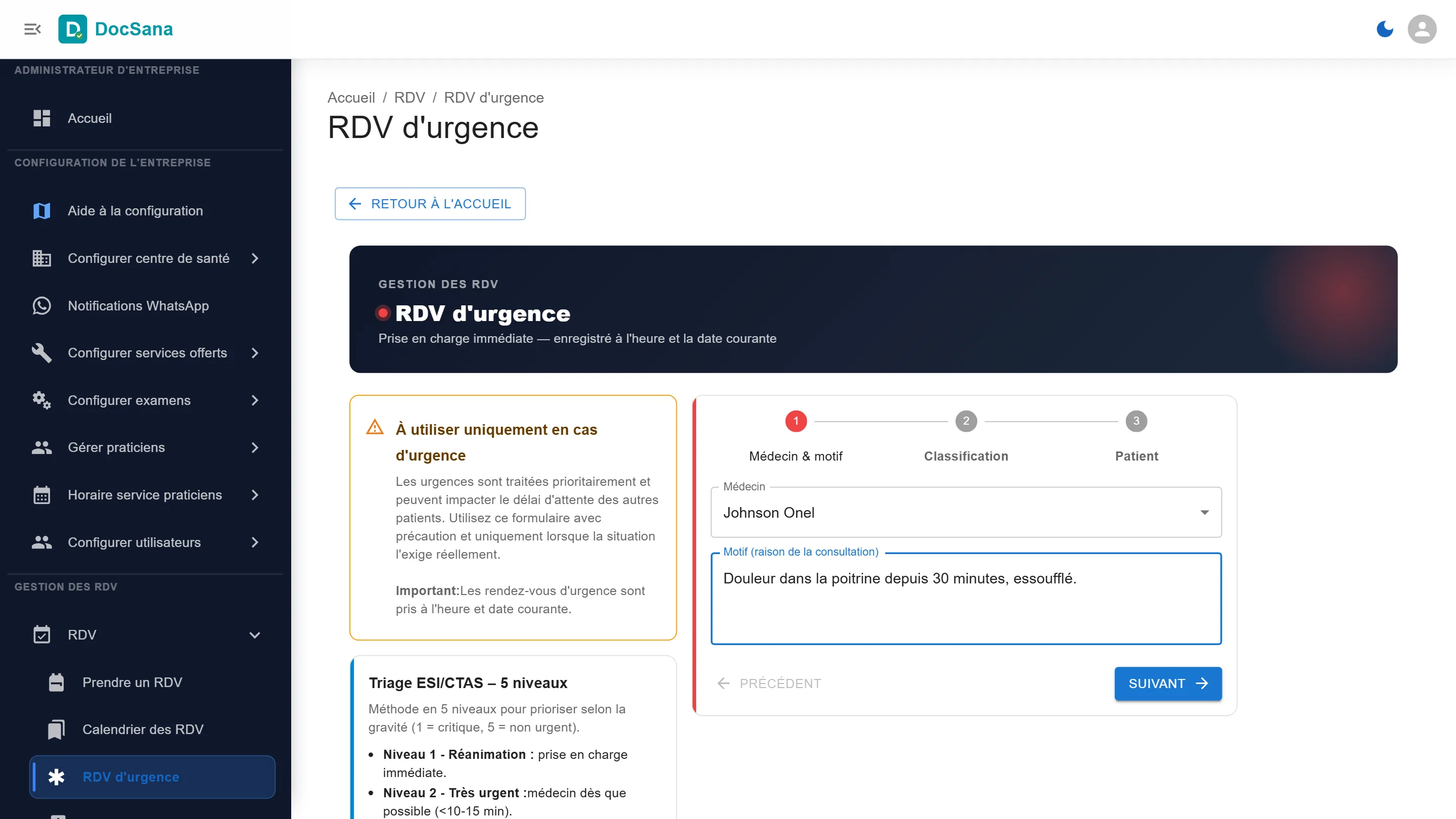The width and height of the screenshot is (1456, 819).
Task: Open Prendre un RDV menu item
Action: point(152,682)
